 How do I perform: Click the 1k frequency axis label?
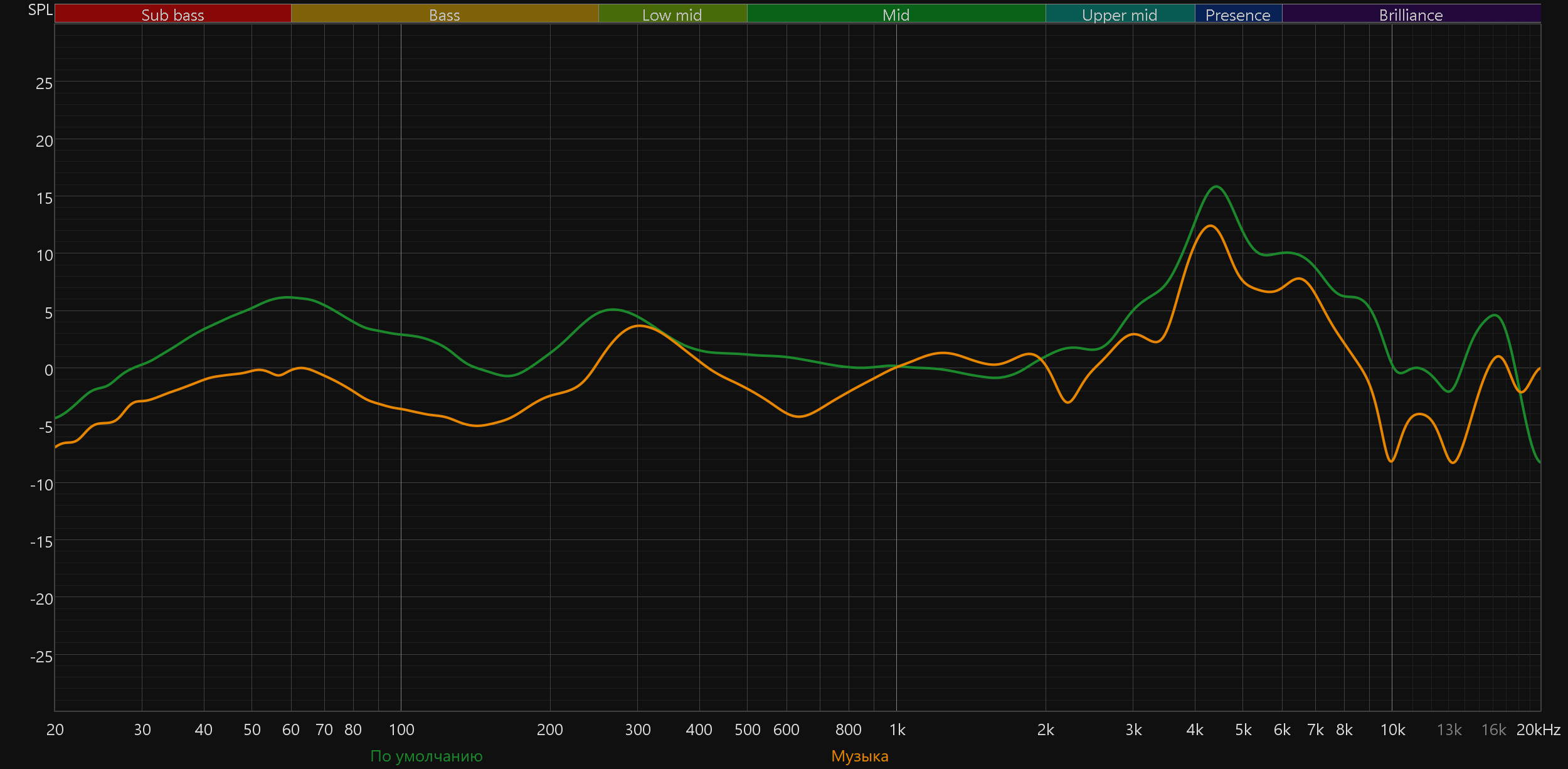[x=897, y=729]
